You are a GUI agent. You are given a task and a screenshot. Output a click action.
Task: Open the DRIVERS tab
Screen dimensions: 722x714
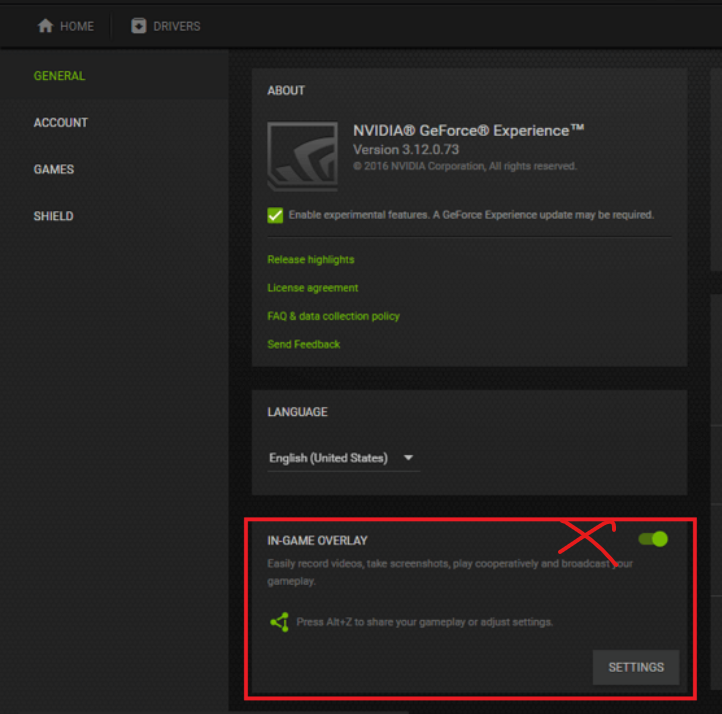pos(166,26)
